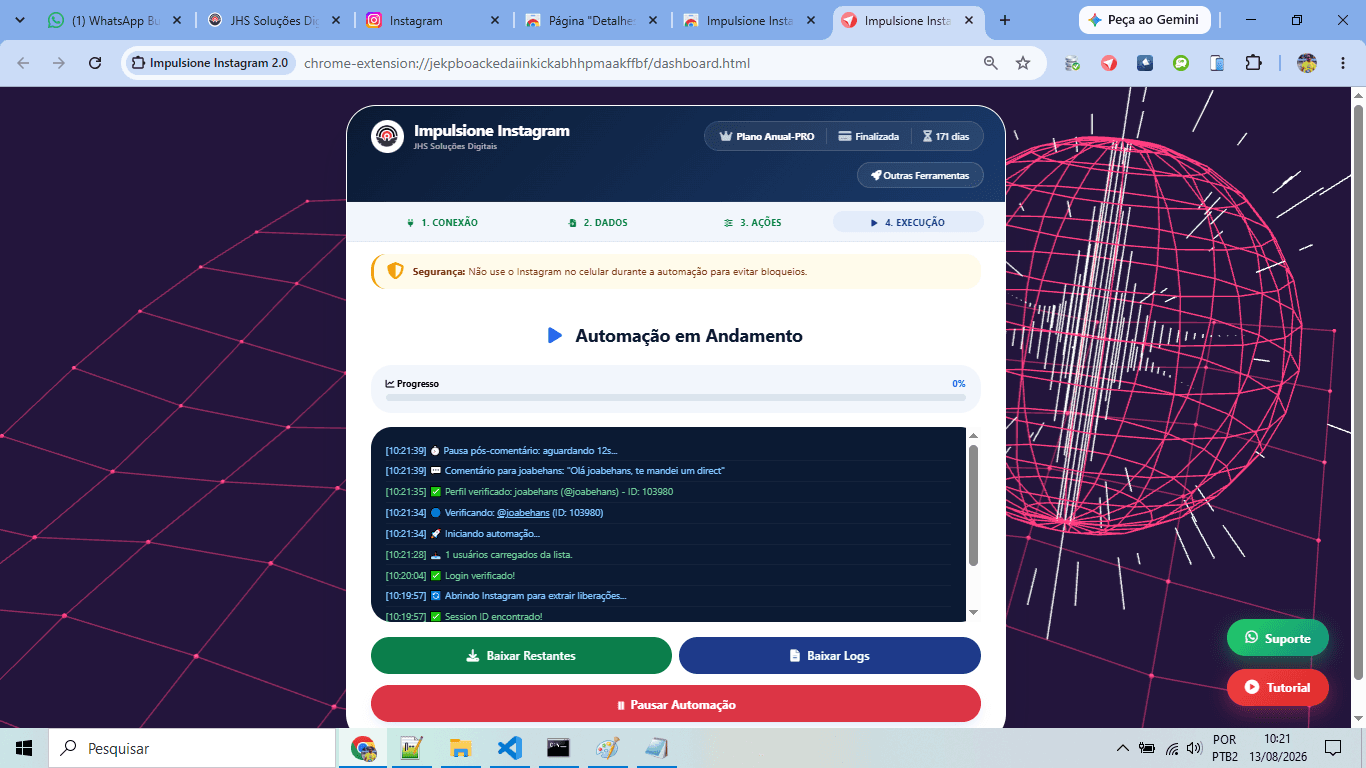Click the Finalizada status badge
Image resolution: width=1366 pixels, height=768 pixels.
click(868, 136)
